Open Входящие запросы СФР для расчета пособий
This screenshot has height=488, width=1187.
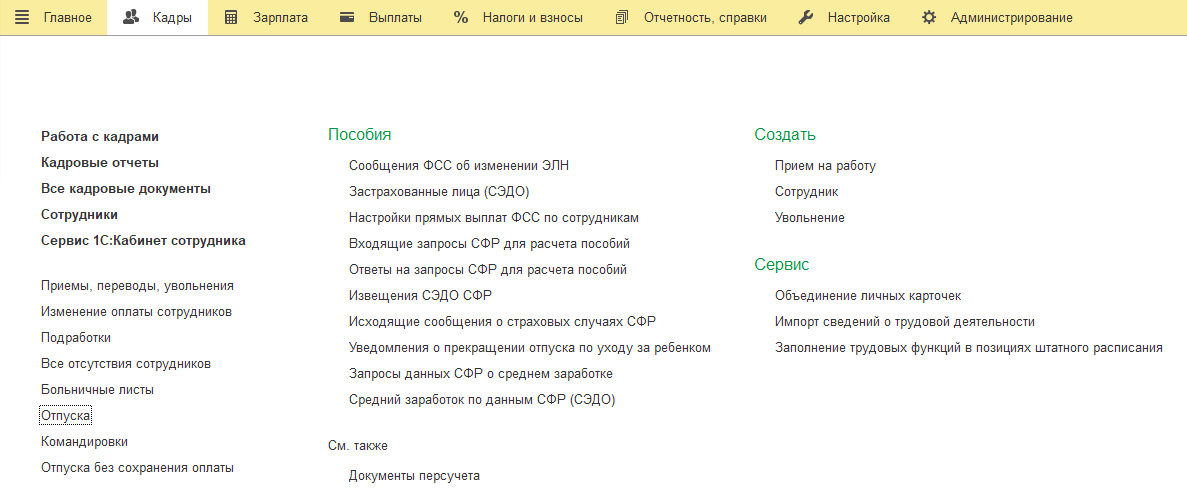click(489, 244)
